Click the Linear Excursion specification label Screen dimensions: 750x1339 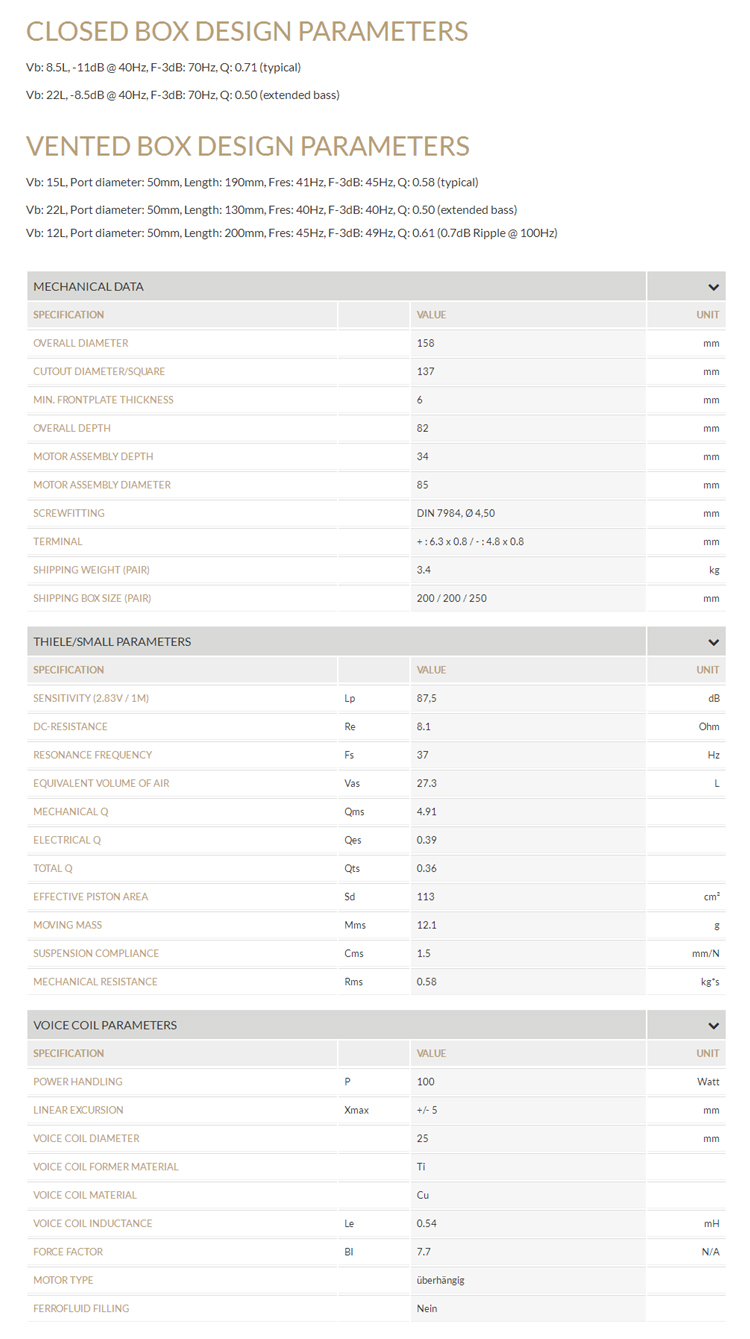tap(78, 1110)
